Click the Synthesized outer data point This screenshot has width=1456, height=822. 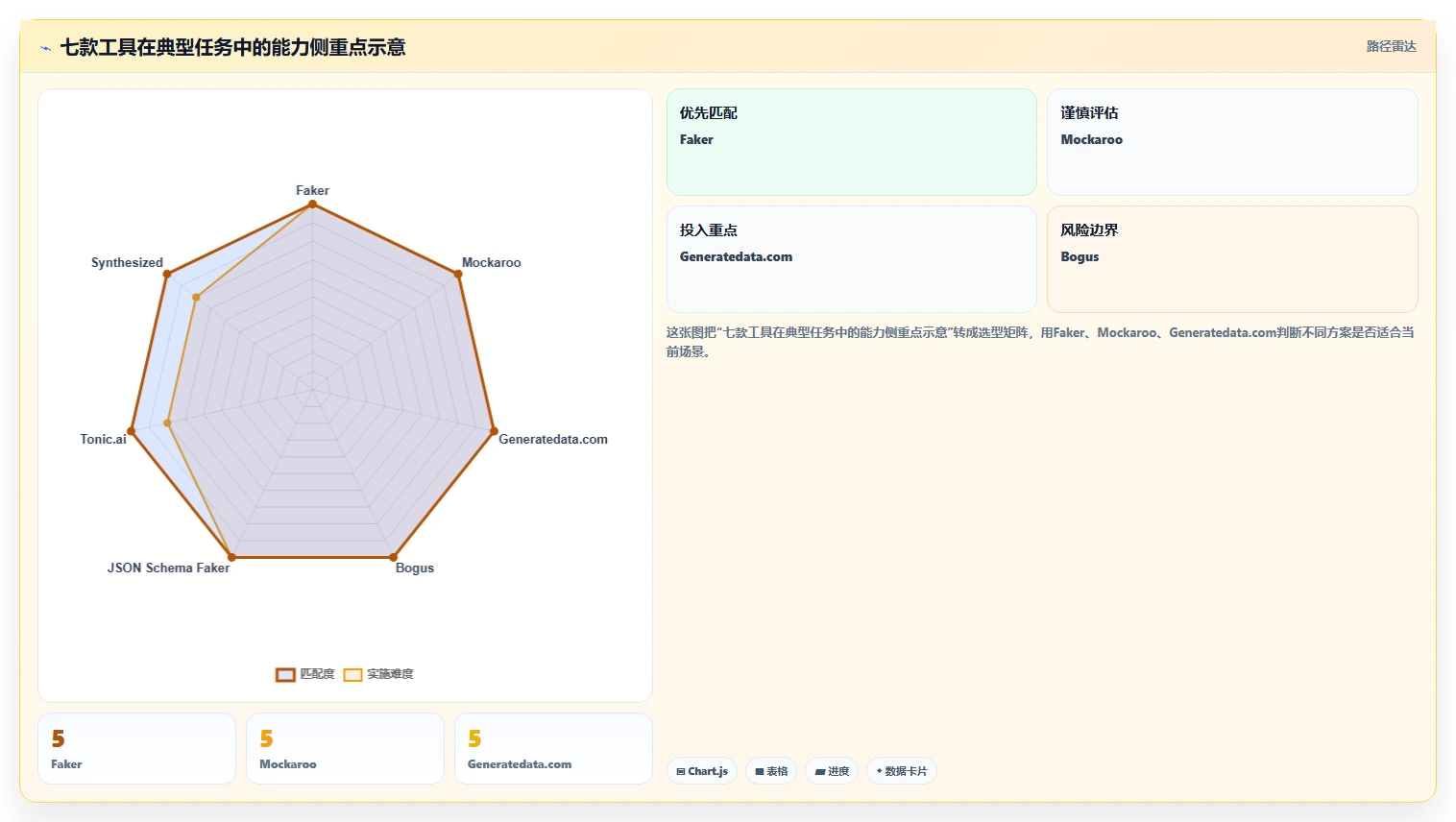[x=166, y=274]
